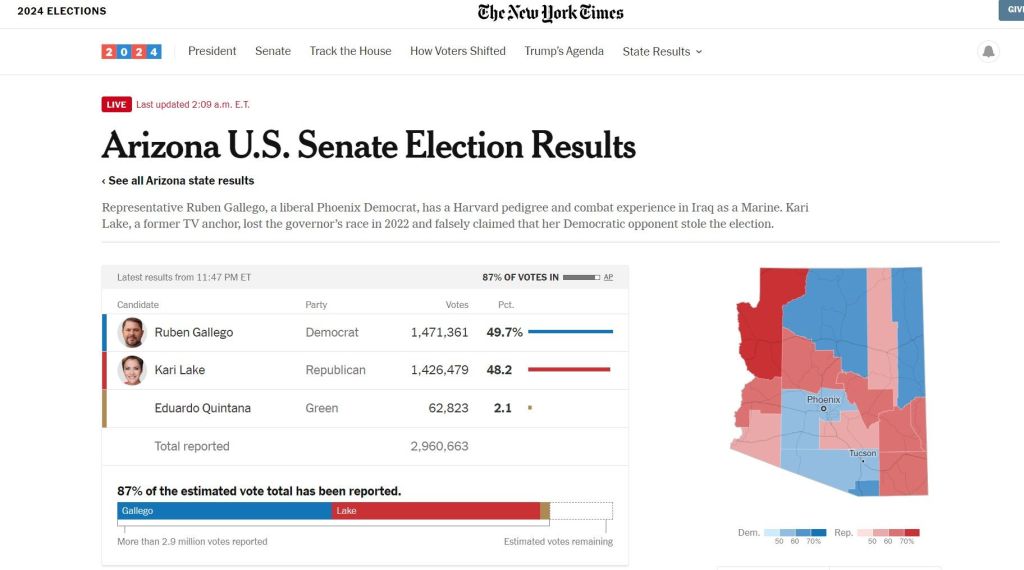Image resolution: width=1024 pixels, height=570 pixels.
Task: Click the 2024 ELECTIONS header link
Action: tap(62, 12)
